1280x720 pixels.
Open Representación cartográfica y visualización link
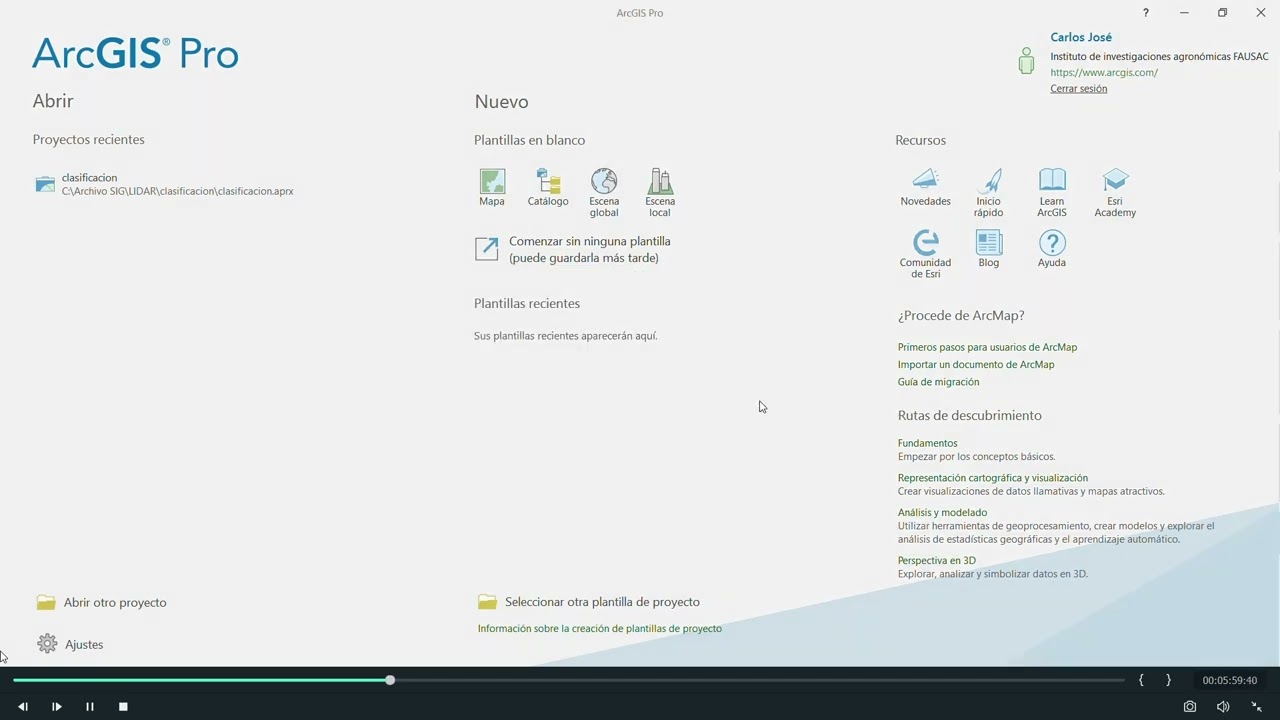tap(993, 478)
